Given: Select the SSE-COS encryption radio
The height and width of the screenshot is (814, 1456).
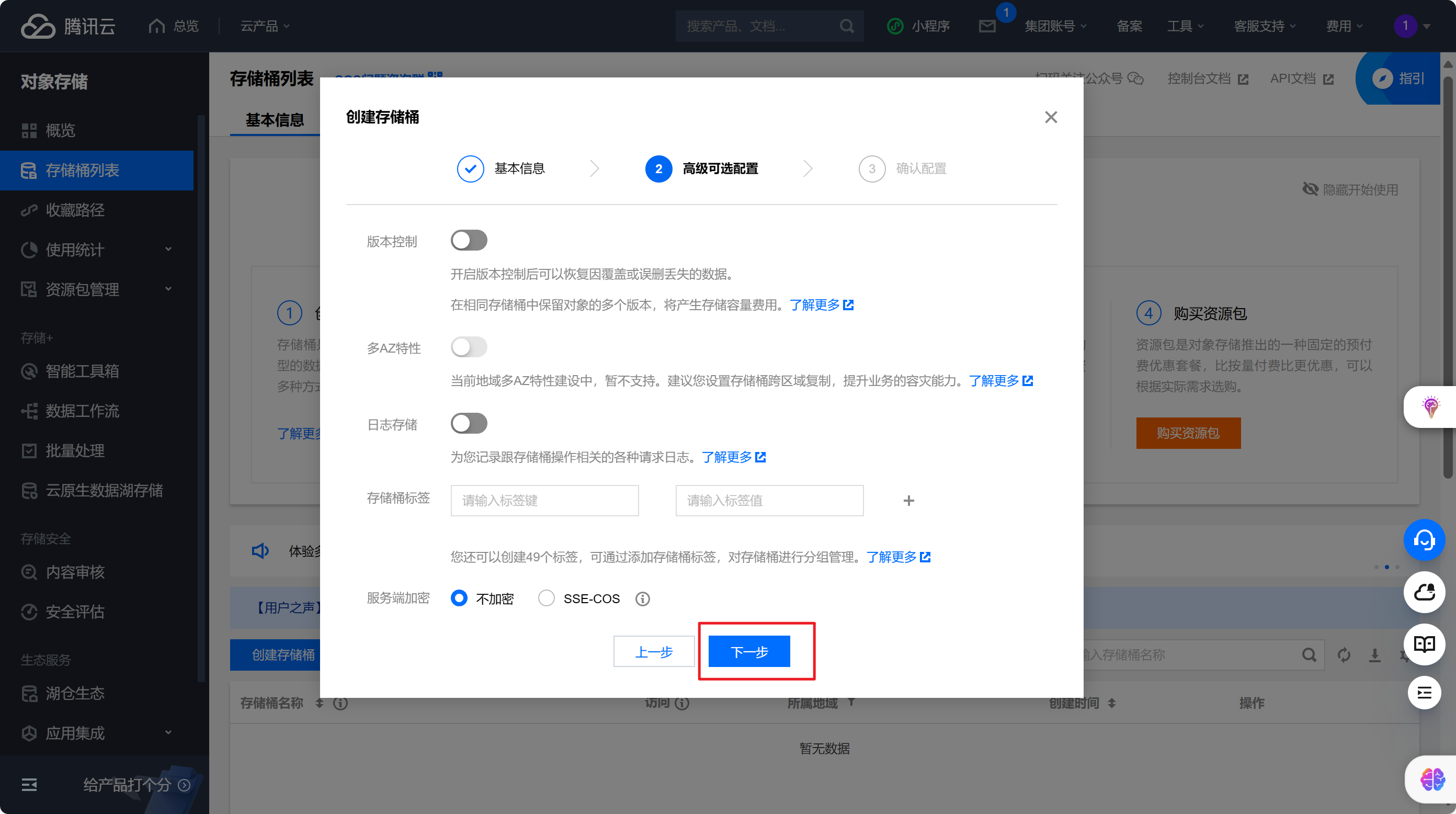Looking at the screenshot, I should [546, 598].
